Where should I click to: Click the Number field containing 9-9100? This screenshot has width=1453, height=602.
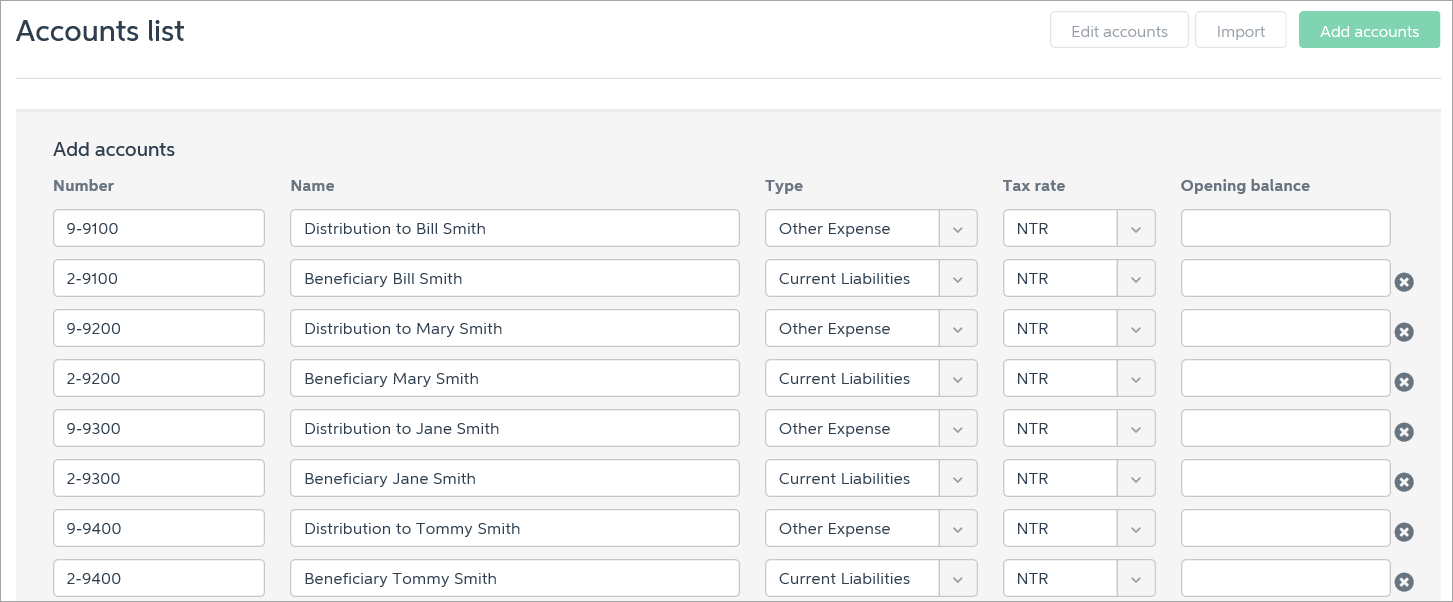pos(159,228)
